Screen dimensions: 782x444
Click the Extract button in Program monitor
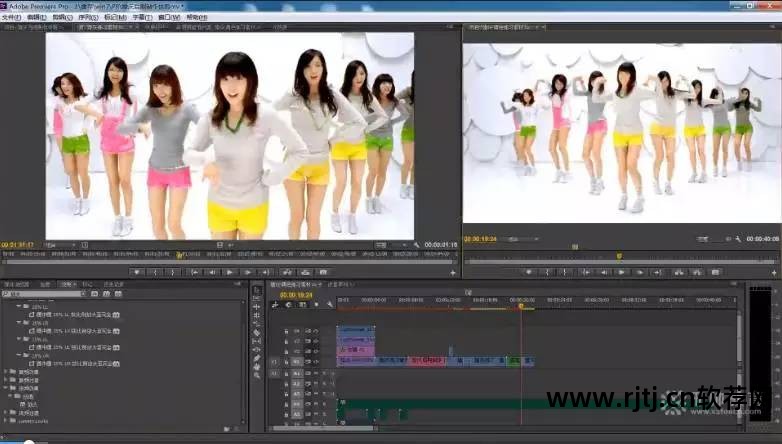point(697,272)
